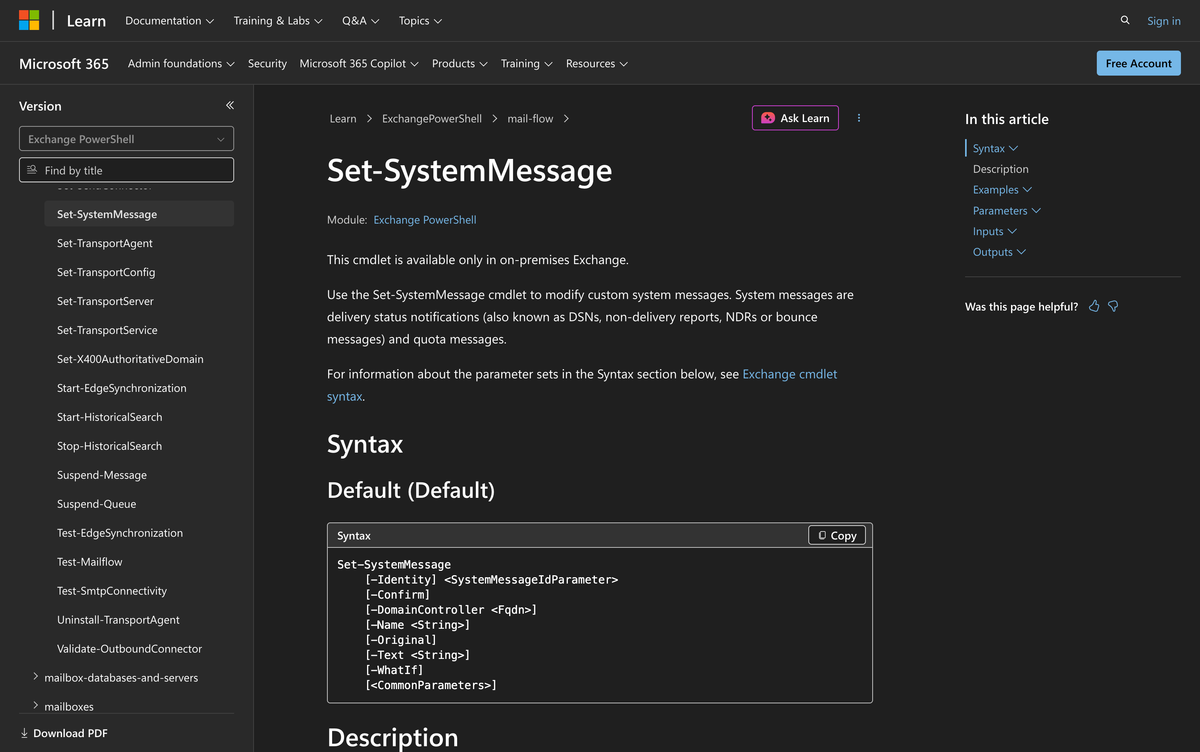Open the Exchange cmdlet syntax link
Screen dimensions: 1200x752
click(x=582, y=385)
